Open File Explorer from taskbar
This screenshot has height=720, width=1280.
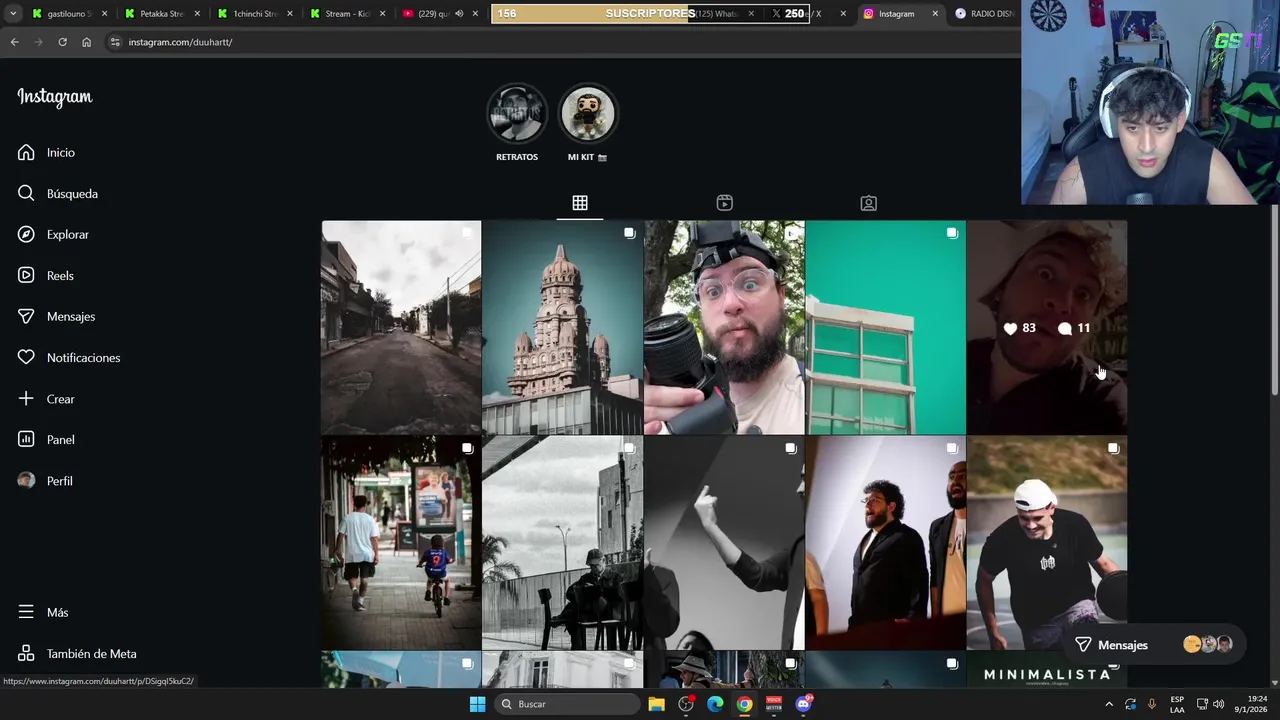pos(656,704)
